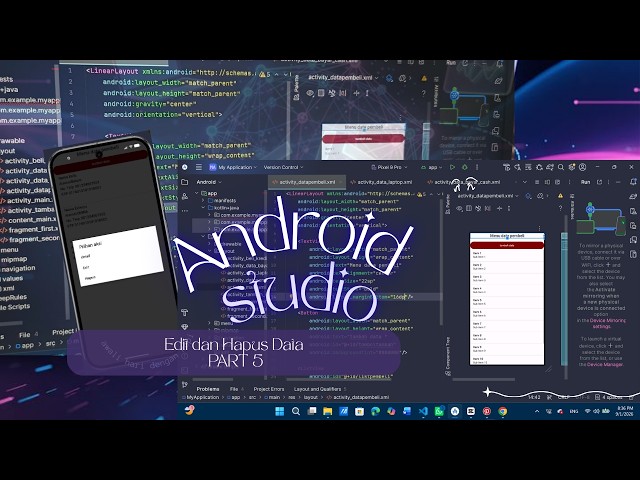This screenshot has height=480, width=640.
Task: Click the design warning triangle icon
Action: [x=560, y=196]
